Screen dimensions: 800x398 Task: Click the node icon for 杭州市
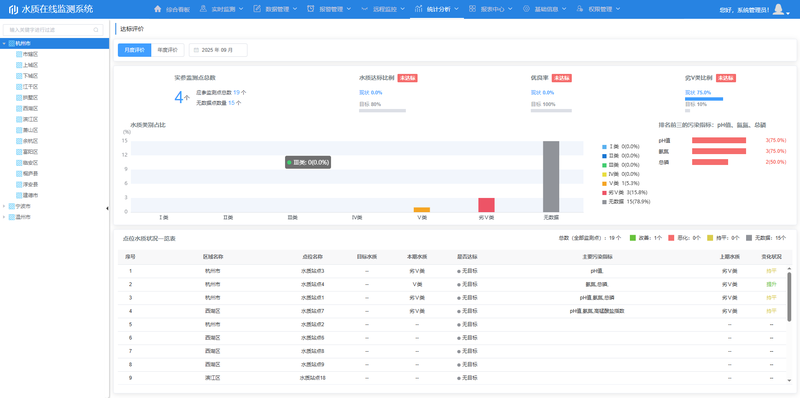click(x=12, y=43)
